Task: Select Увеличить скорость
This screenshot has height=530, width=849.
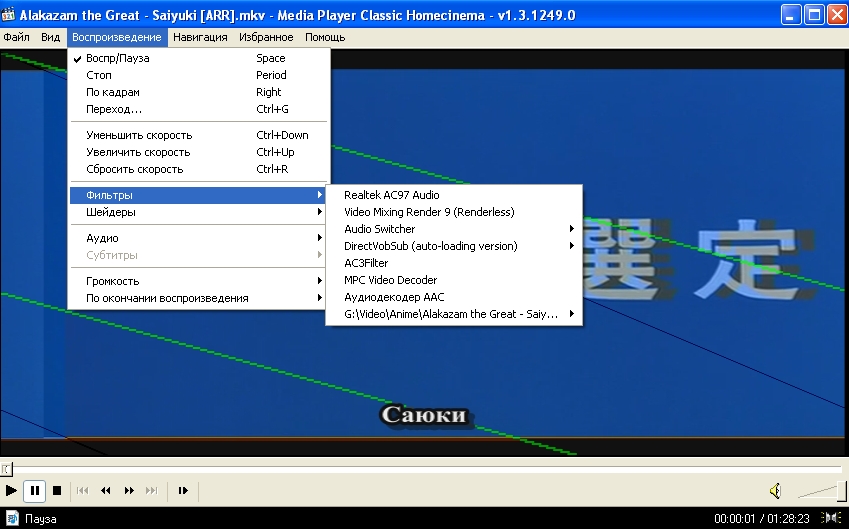Action: (198, 152)
